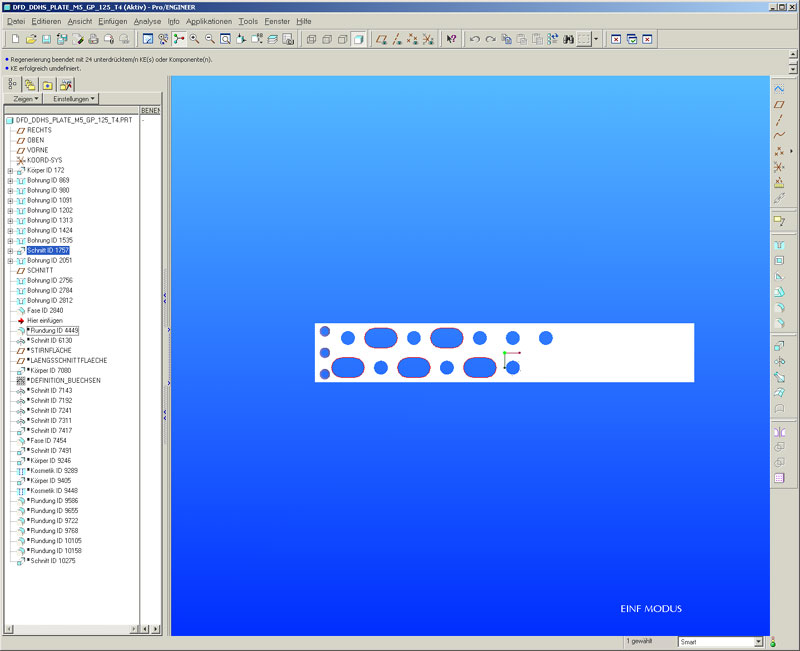Toggle wireframe display mode
The height and width of the screenshot is (651, 800).
[x=311, y=39]
